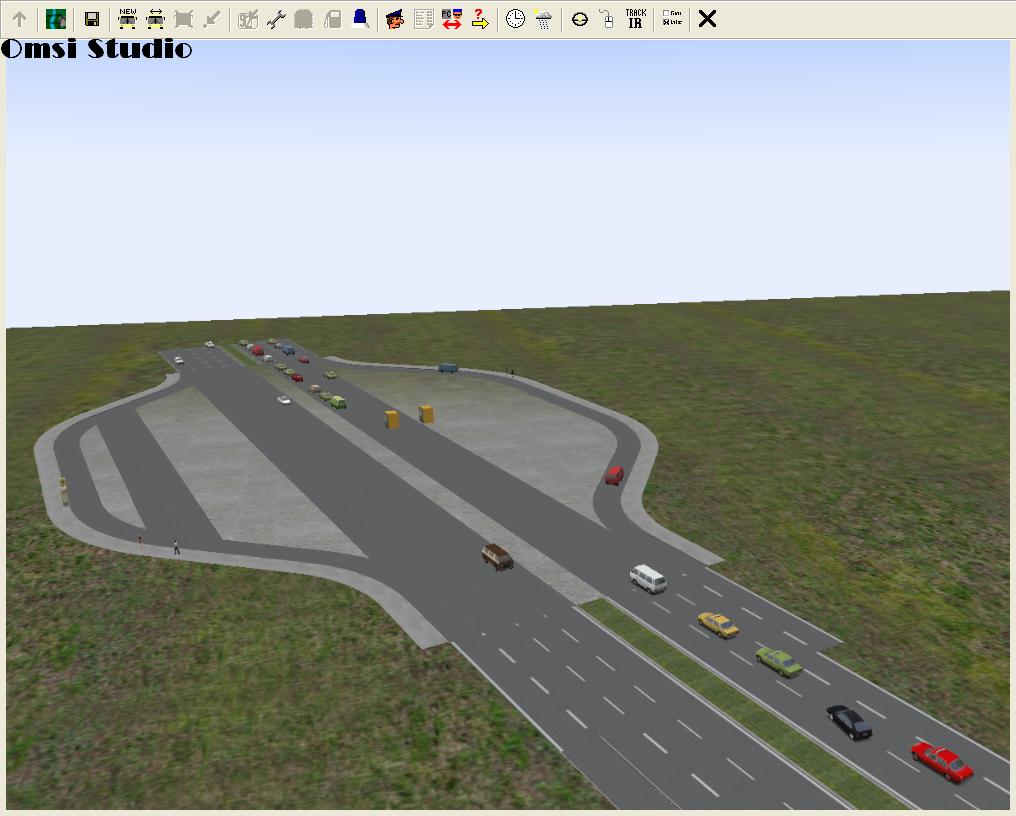This screenshot has width=1016, height=816.
Task: Click the yellow taxi on the highway
Action: [717, 624]
